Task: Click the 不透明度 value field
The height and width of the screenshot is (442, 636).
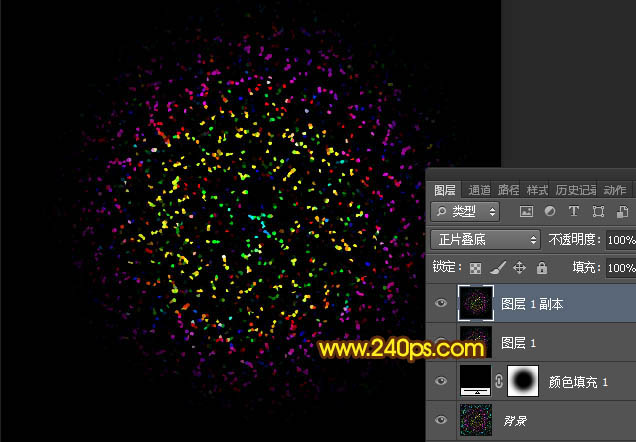Action: click(x=621, y=240)
